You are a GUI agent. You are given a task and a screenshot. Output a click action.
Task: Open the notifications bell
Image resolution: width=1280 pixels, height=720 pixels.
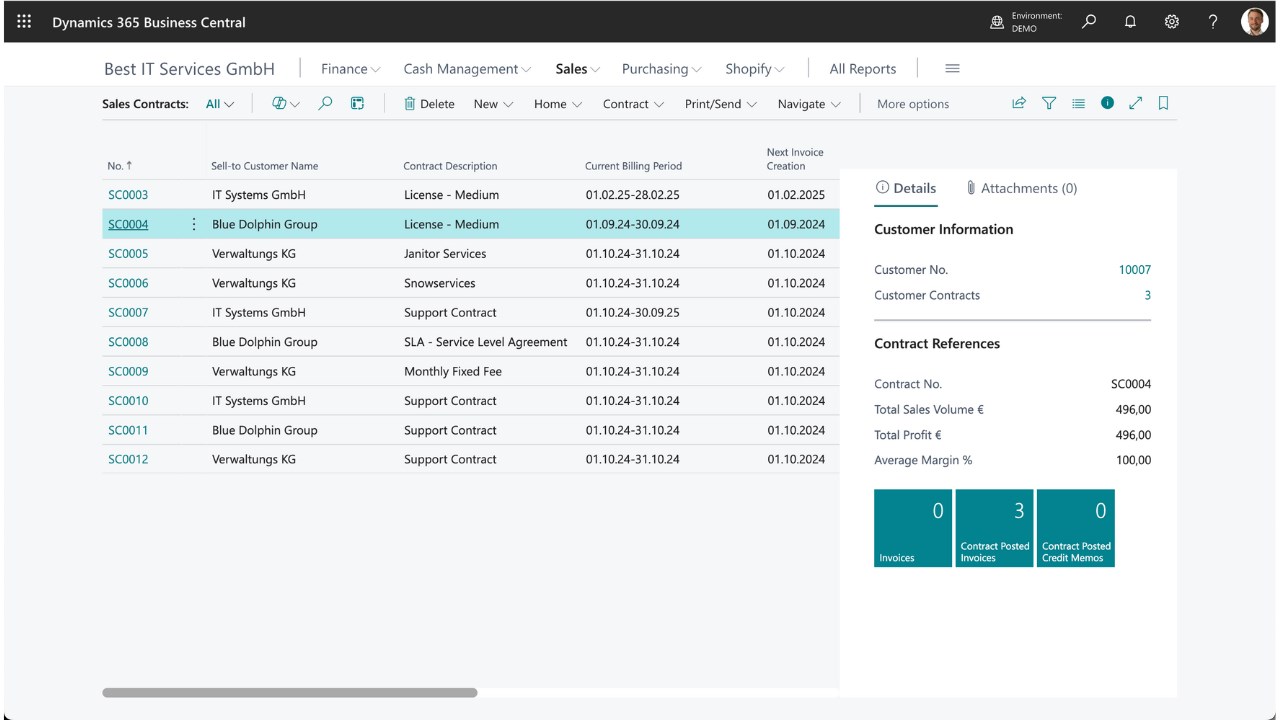click(x=1130, y=22)
